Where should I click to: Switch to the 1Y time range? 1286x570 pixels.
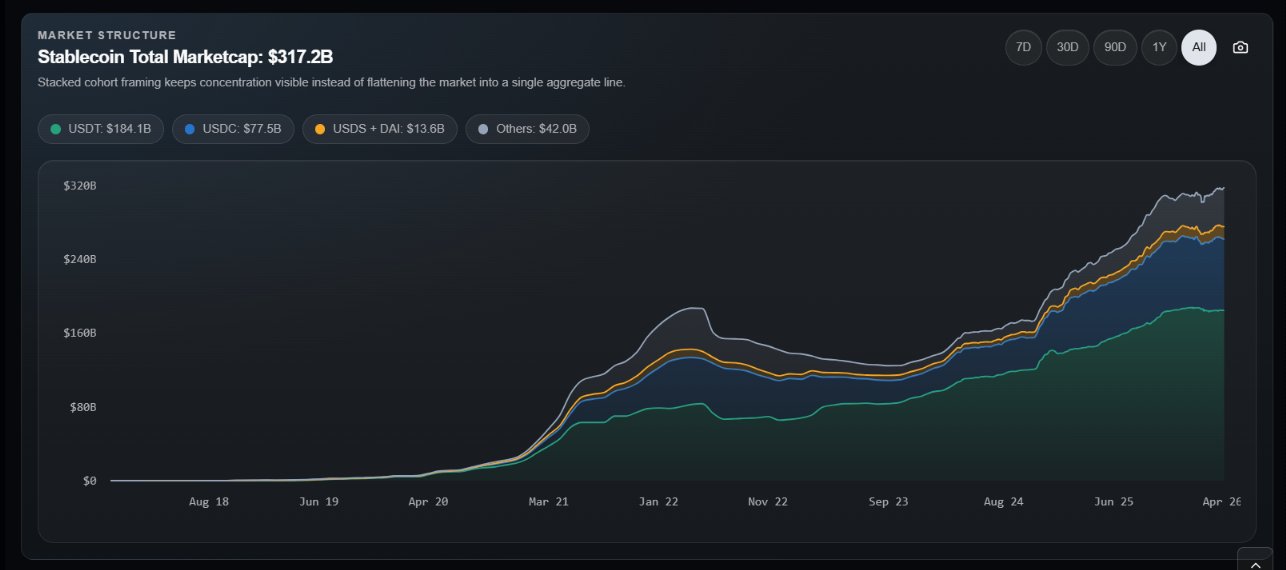(1159, 47)
